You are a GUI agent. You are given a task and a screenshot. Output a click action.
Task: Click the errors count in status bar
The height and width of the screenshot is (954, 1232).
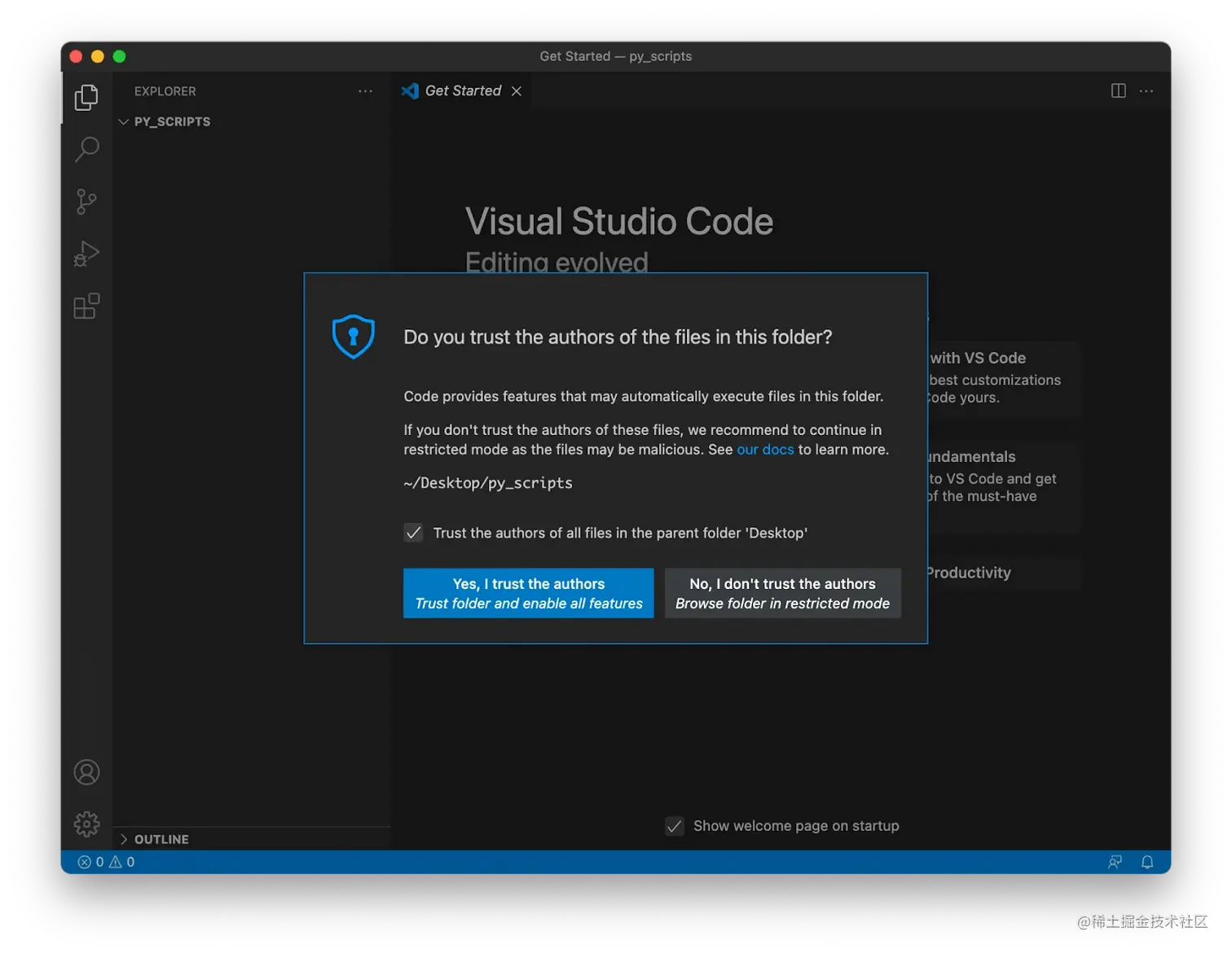pos(90,862)
